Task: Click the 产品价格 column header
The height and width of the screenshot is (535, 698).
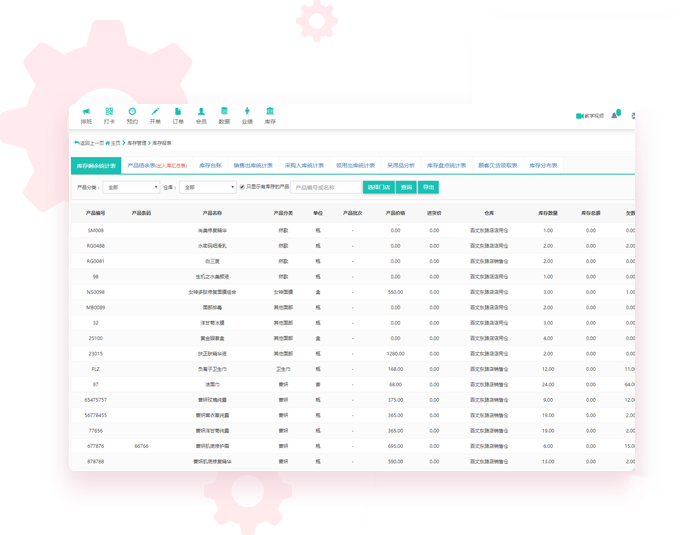Action: (395, 213)
